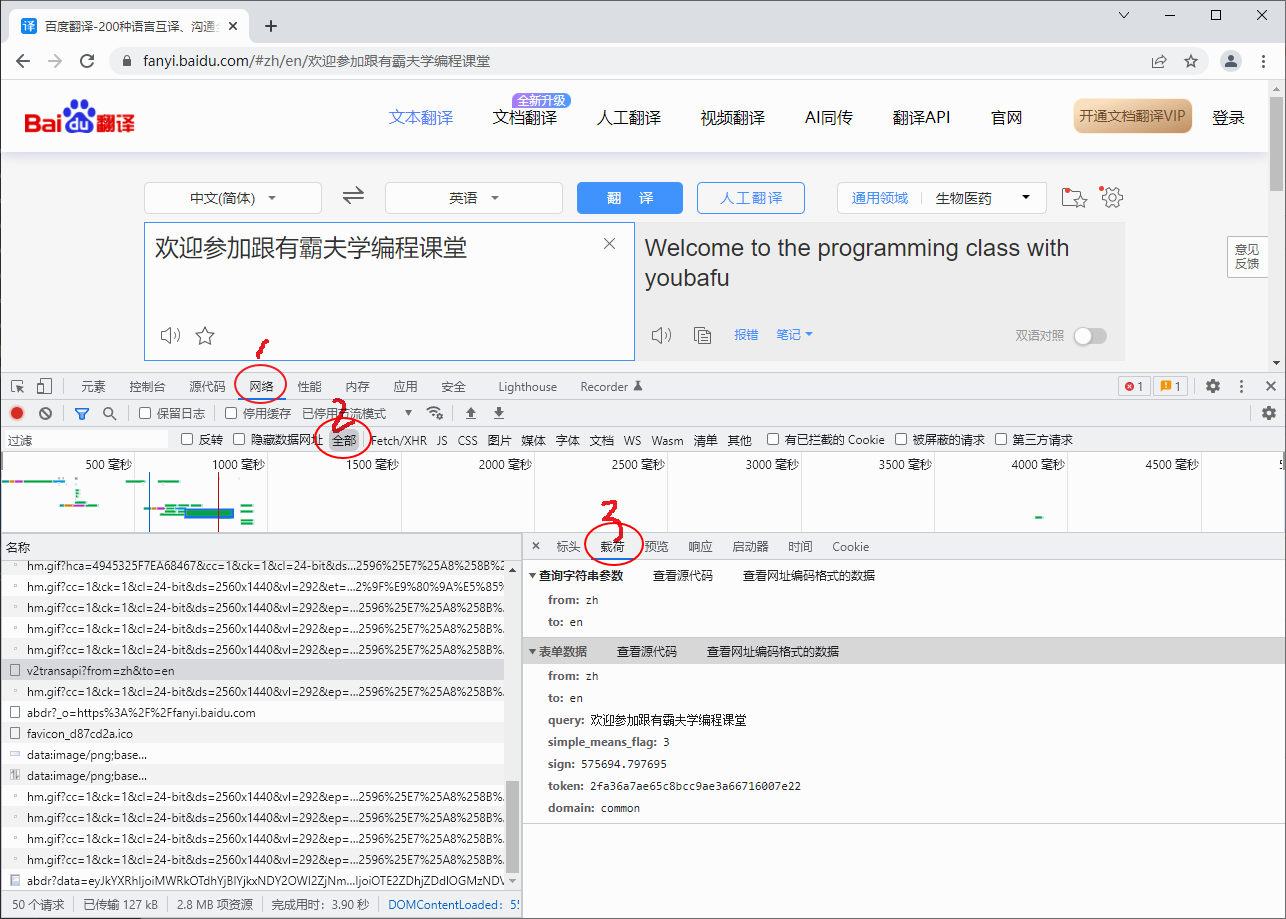The height and width of the screenshot is (919, 1286).
Task: Clear the source text with X
Action: click(x=609, y=244)
